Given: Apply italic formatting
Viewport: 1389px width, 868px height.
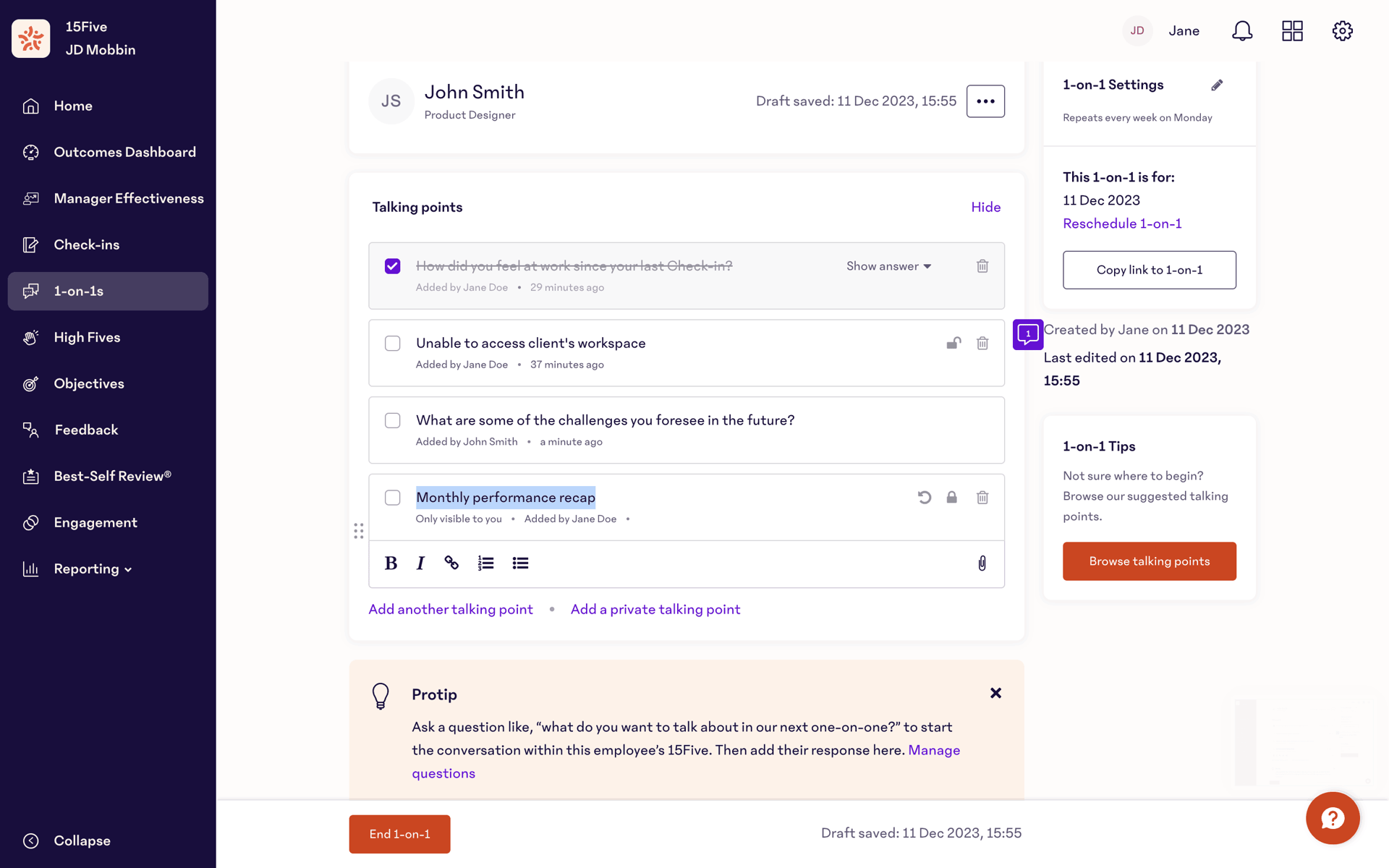Looking at the screenshot, I should pos(420,563).
